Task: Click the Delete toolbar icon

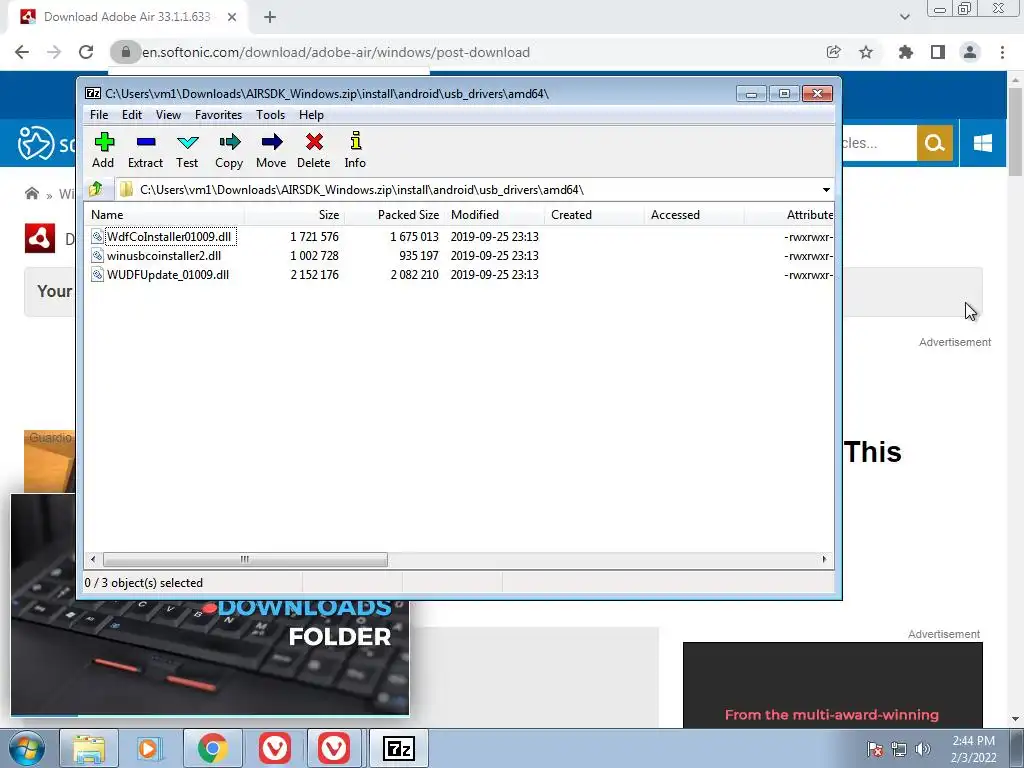Action: tap(313, 150)
